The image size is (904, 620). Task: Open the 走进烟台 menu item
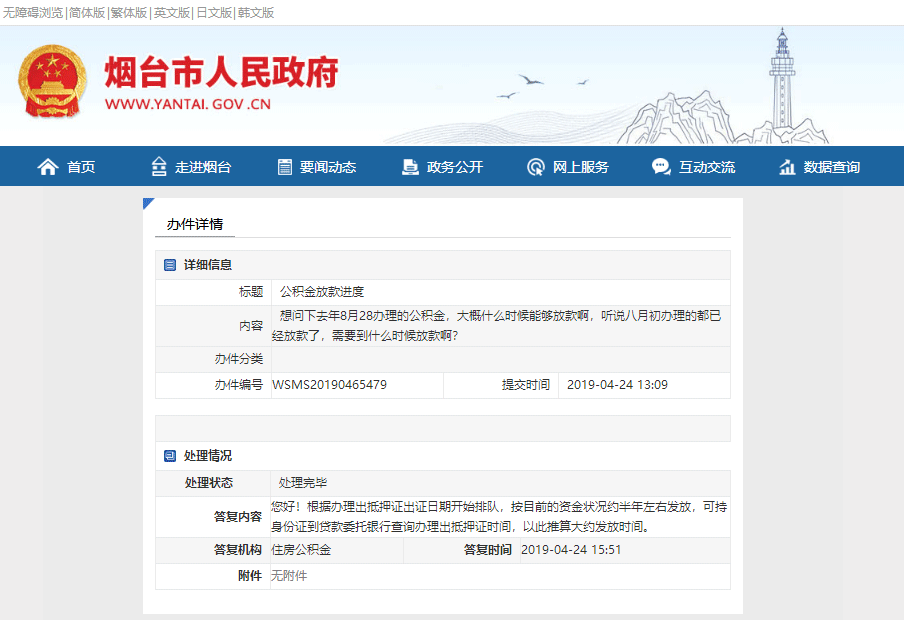point(203,167)
